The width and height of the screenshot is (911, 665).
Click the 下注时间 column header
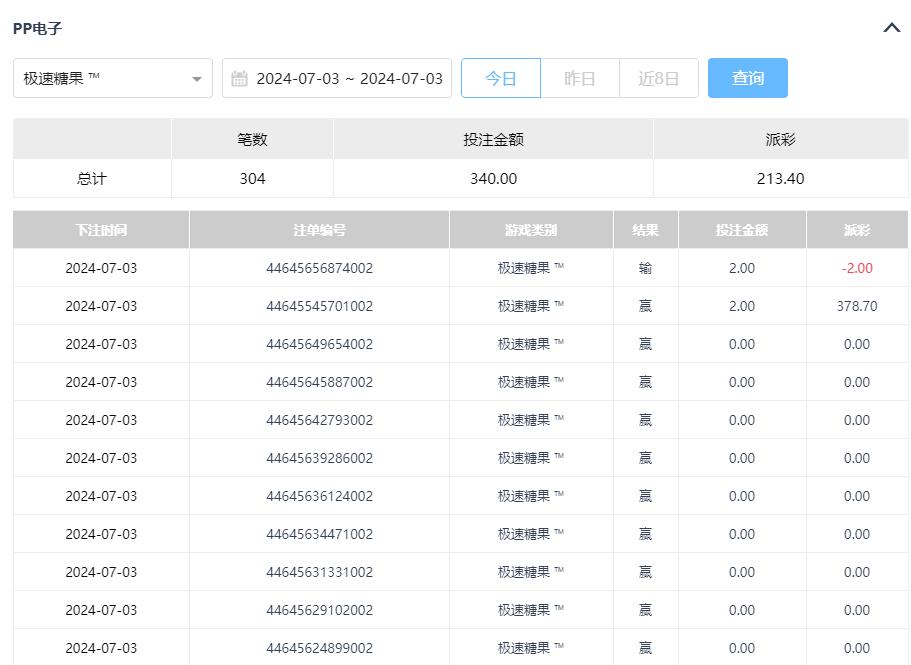[101, 230]
